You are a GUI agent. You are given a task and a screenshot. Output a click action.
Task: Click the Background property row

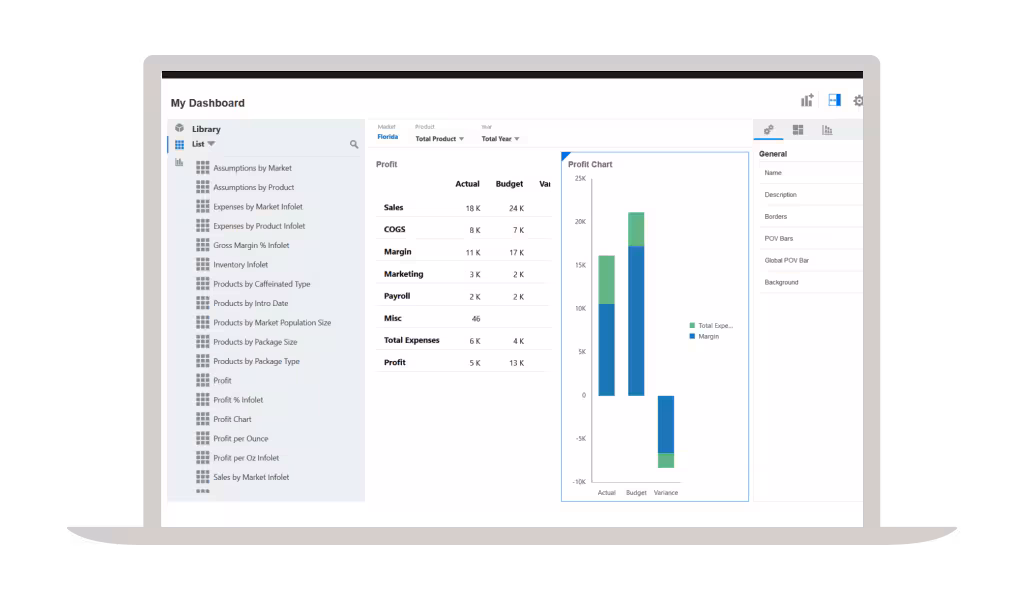click(810, 283)
